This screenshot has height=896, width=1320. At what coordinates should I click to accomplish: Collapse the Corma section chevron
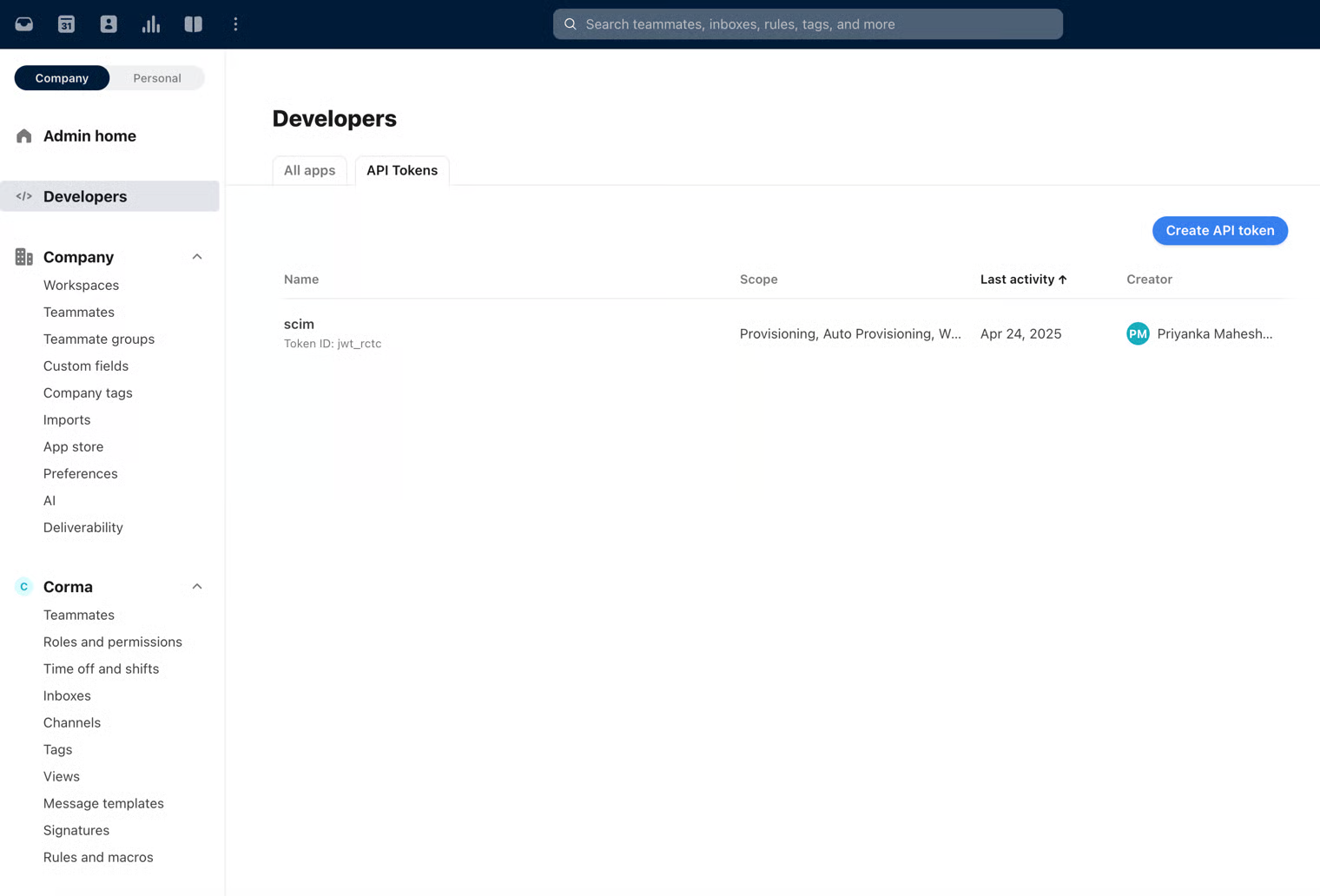pos(197,587)
